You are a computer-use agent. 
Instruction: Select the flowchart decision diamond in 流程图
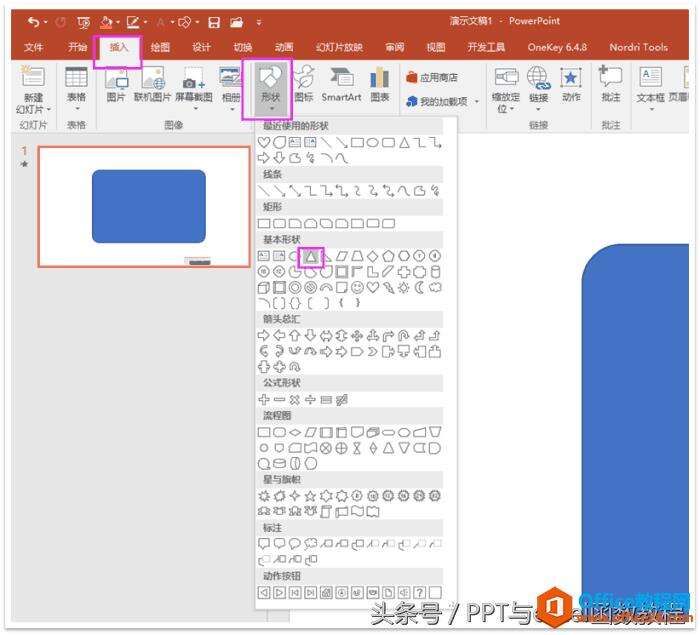(x=295, y=432)
